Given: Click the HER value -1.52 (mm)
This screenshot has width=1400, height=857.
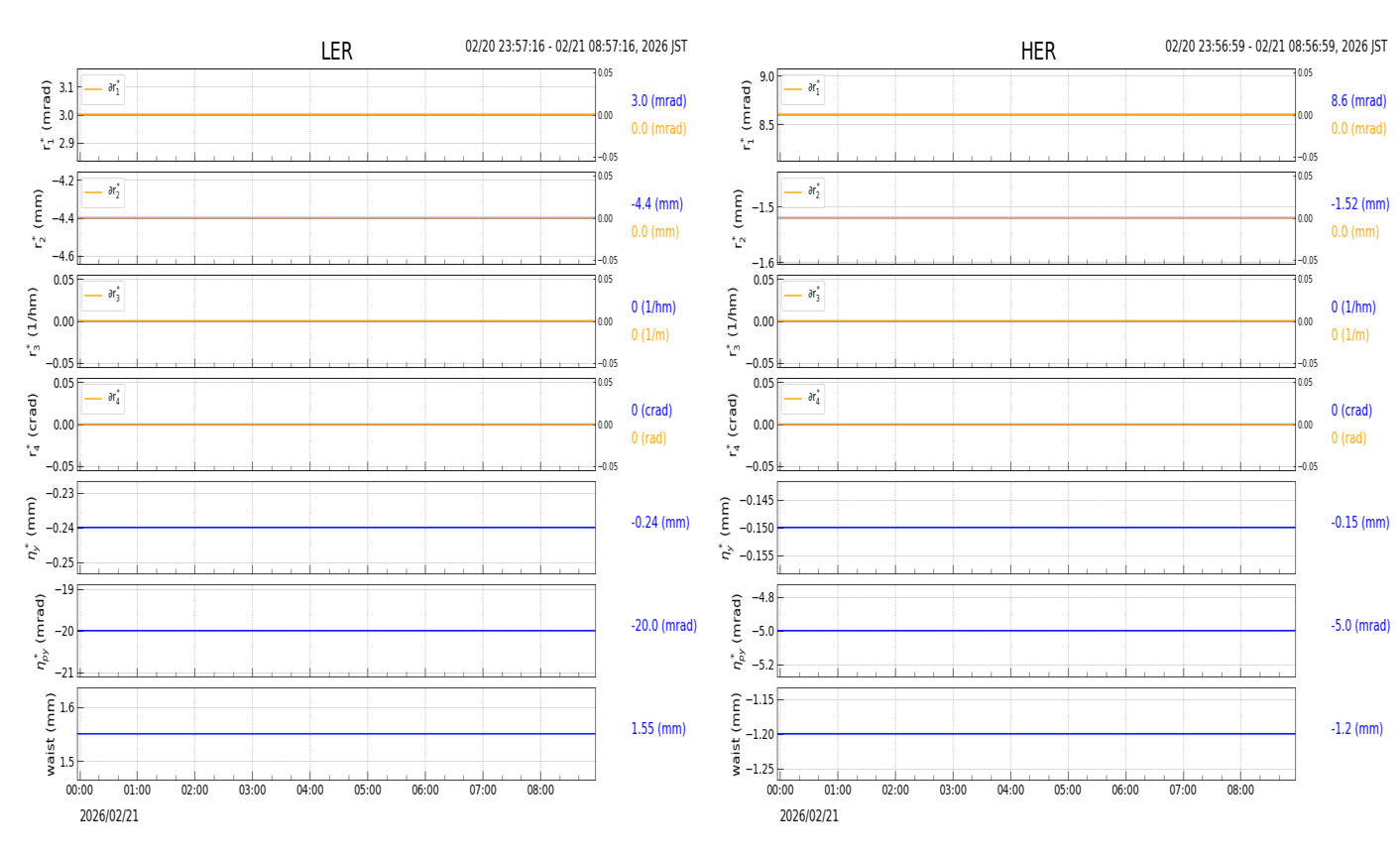Looking at the screenshot, I should coord(1359,204).
